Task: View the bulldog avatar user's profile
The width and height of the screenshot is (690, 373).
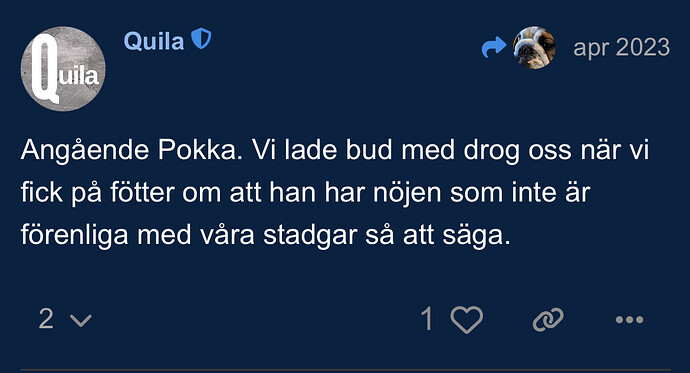Action: coord(534,48)
